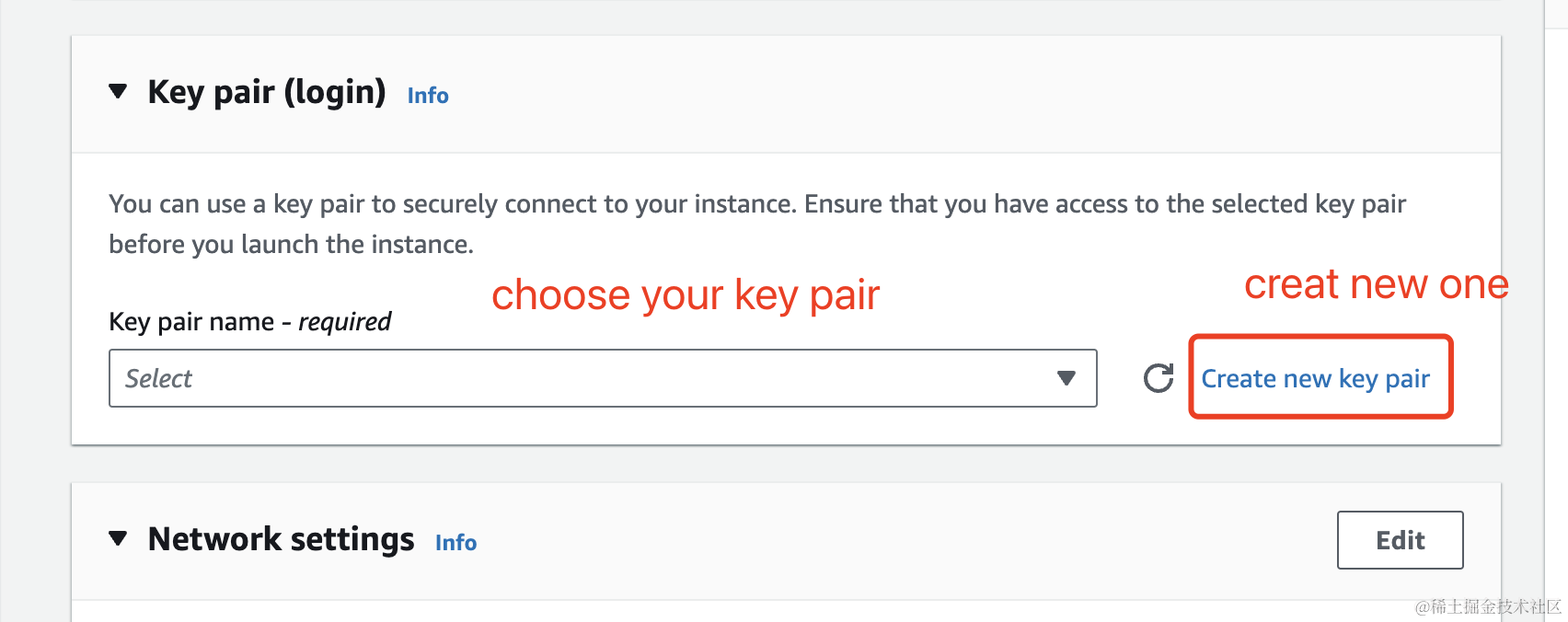Image resolution: width=1568 pixels, height=622 pixels.
Task: Collapse the Key pair (login) section
Action: click(x=118, y=91)
